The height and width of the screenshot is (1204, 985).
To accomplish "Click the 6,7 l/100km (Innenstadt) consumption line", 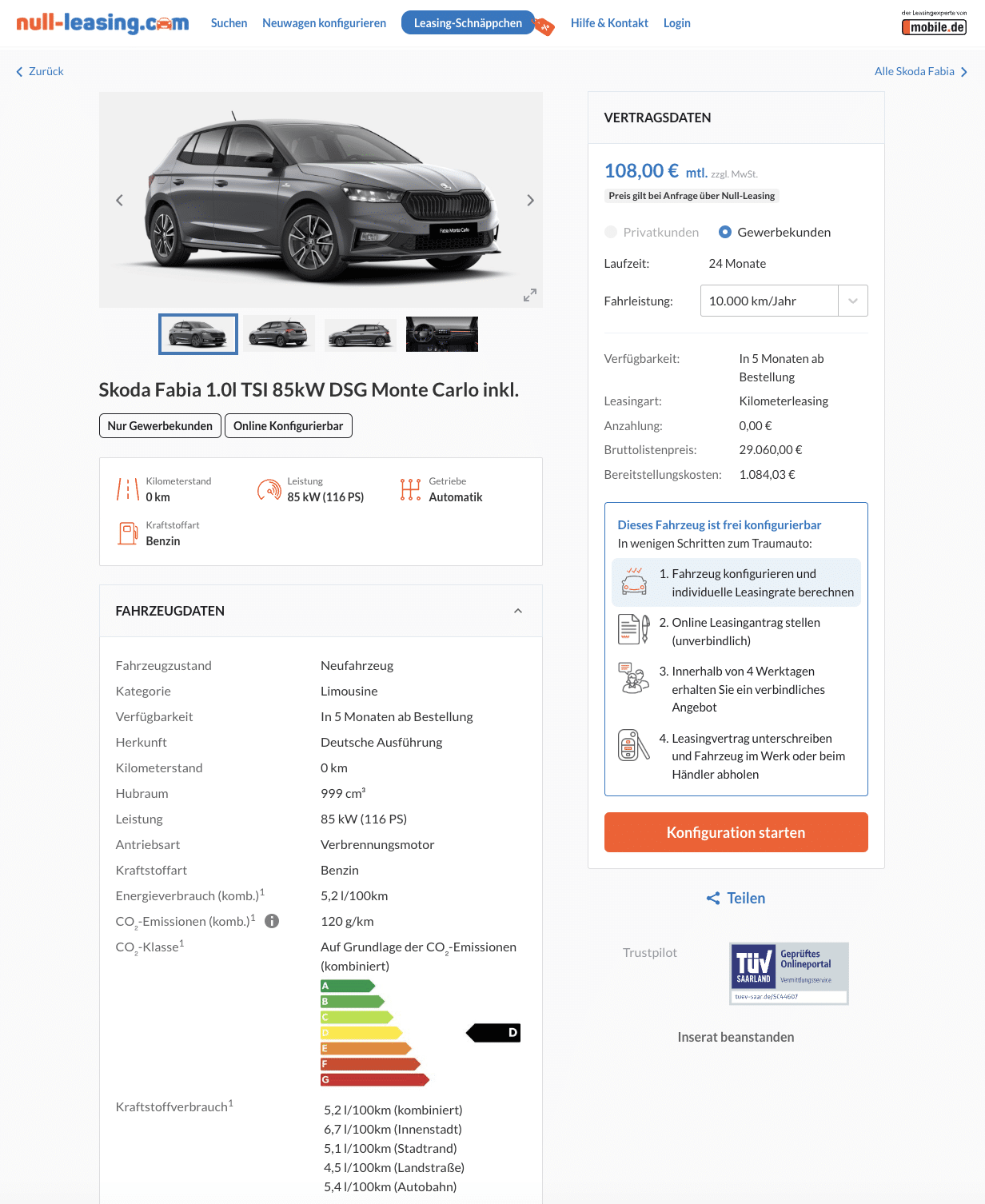I will 393,1130.
